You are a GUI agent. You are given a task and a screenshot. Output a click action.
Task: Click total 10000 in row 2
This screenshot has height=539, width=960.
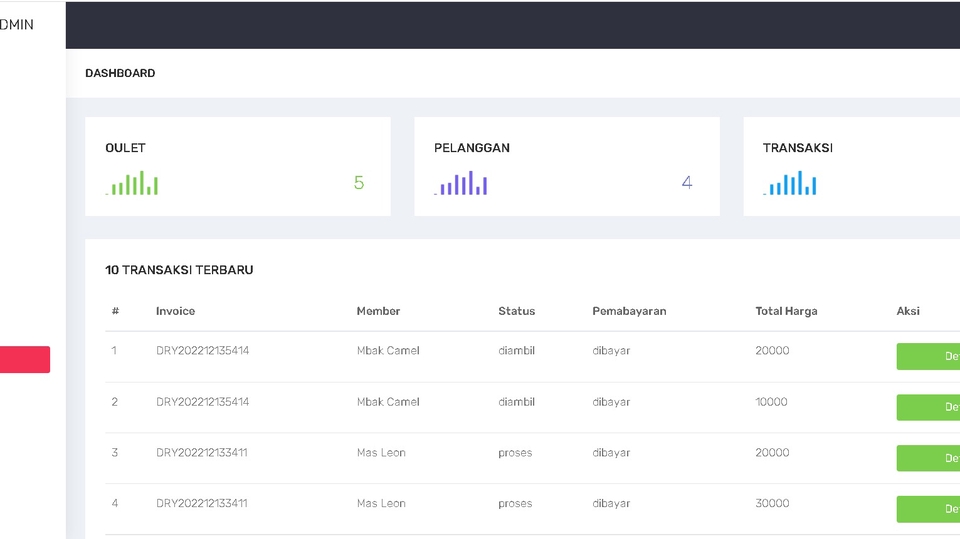pos(771,402)
